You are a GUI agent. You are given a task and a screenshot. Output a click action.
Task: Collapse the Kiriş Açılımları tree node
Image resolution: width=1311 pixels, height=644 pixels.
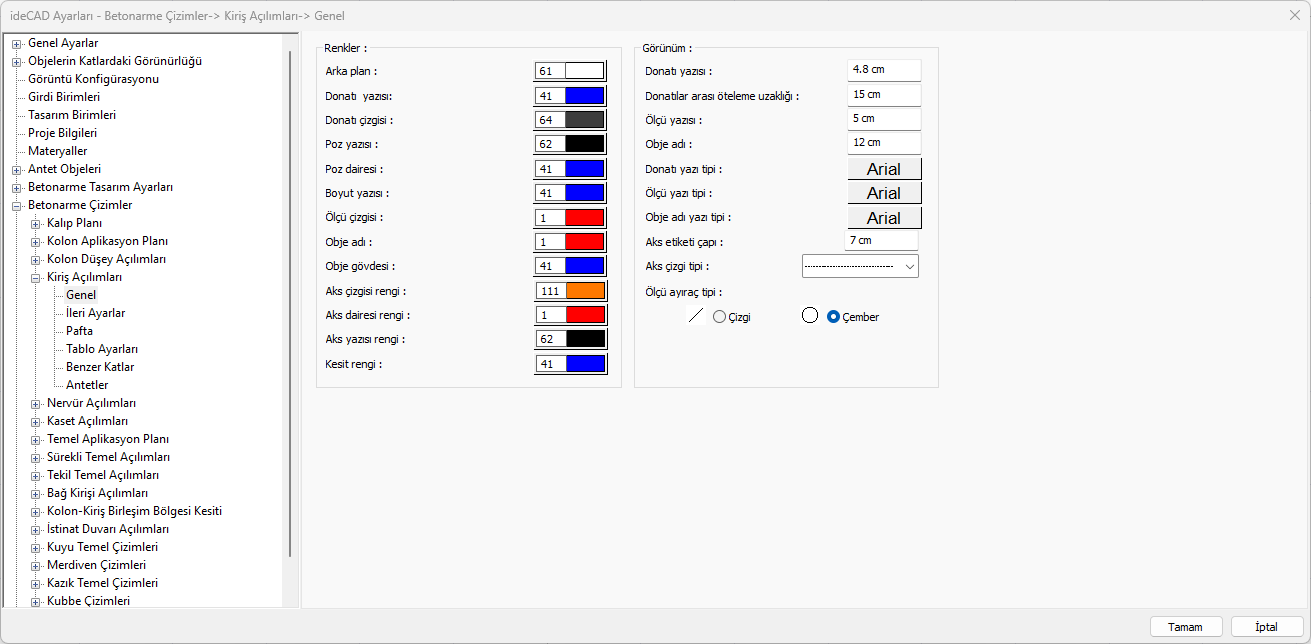point(36,277)
